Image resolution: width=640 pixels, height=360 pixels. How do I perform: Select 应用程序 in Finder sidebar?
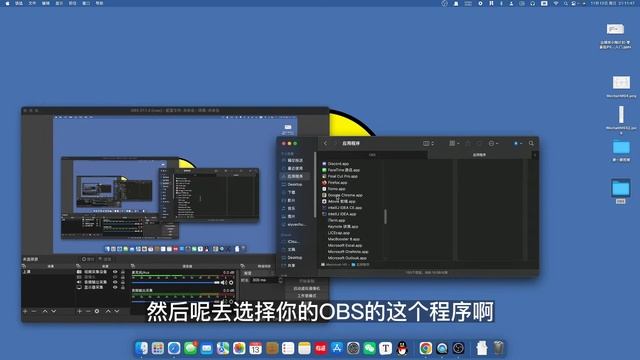[x=295, y=176]
